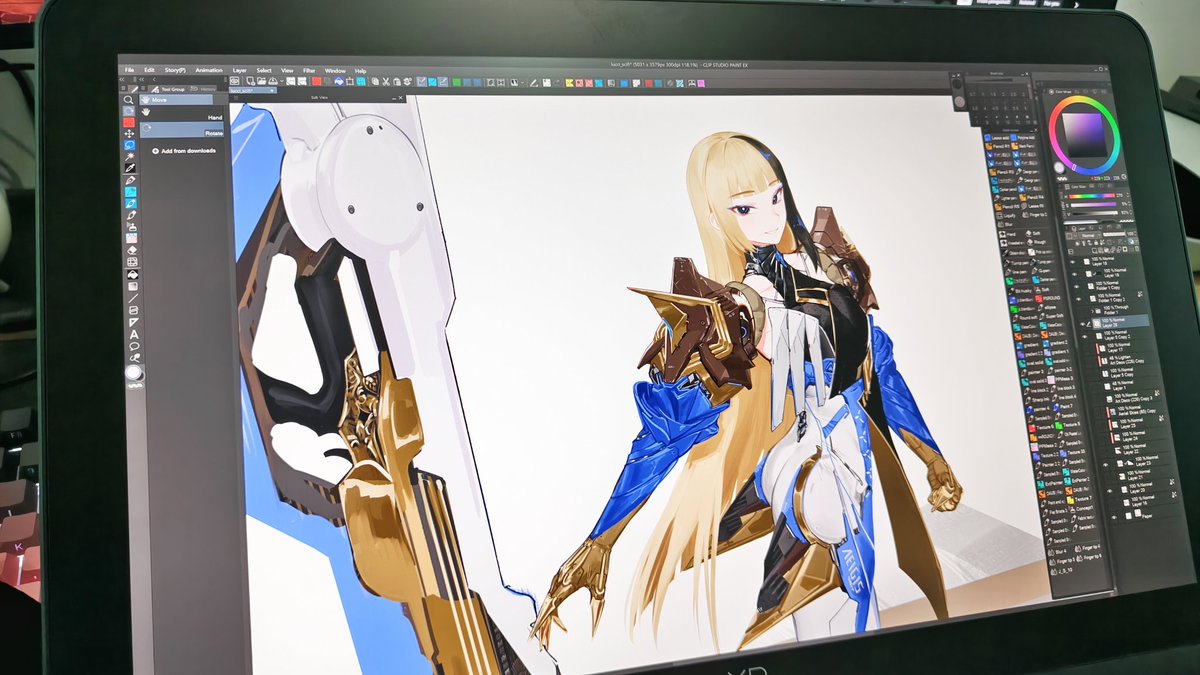Viewport: 1200px width, 675px height.
Task: Toggle visibility of Folder 1 Copy 2
Action: (x=1079, y=299)
